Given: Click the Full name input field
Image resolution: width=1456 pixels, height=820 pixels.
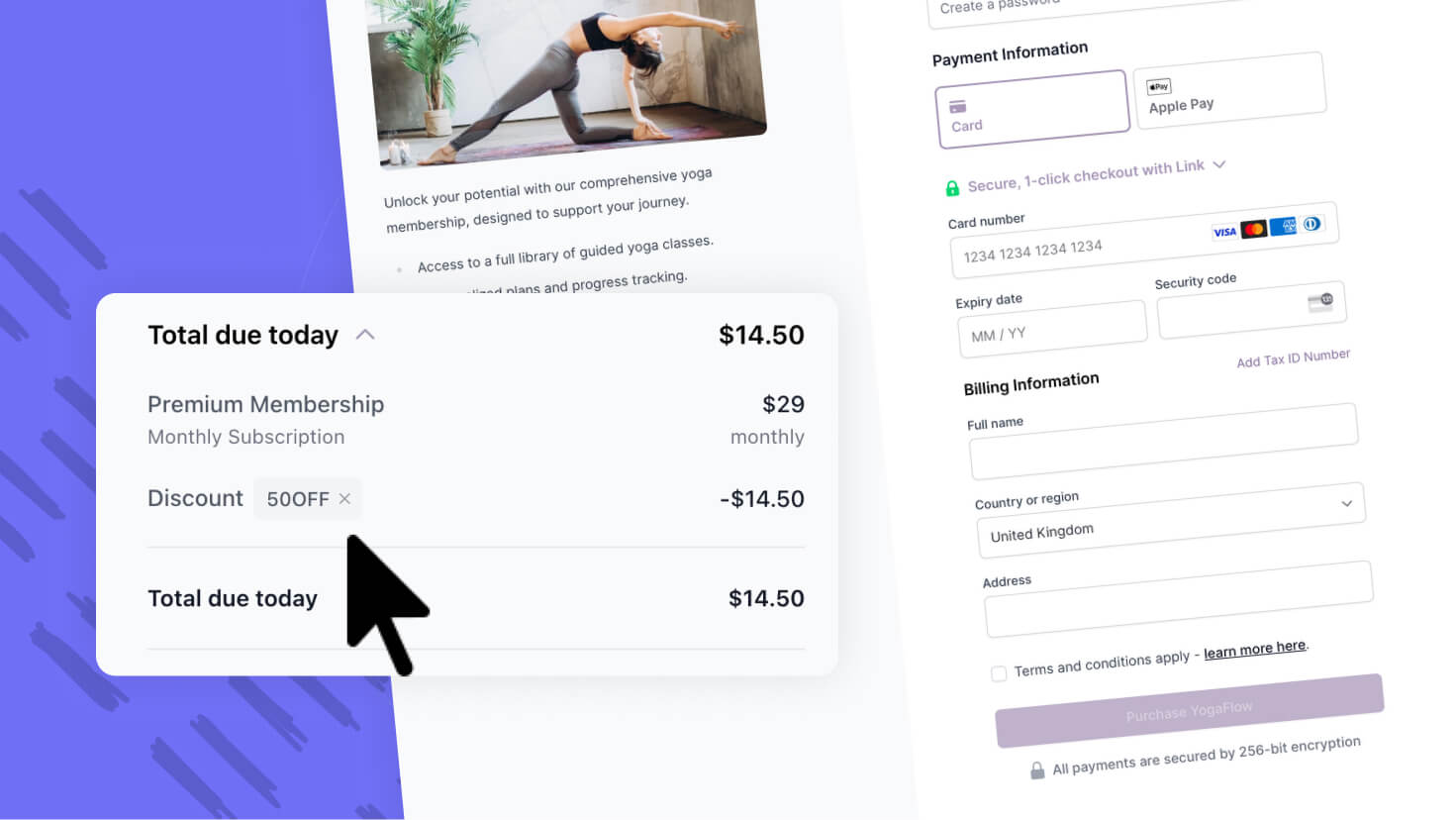Looking at the screenshot, I should click(x=1164, y=442).
